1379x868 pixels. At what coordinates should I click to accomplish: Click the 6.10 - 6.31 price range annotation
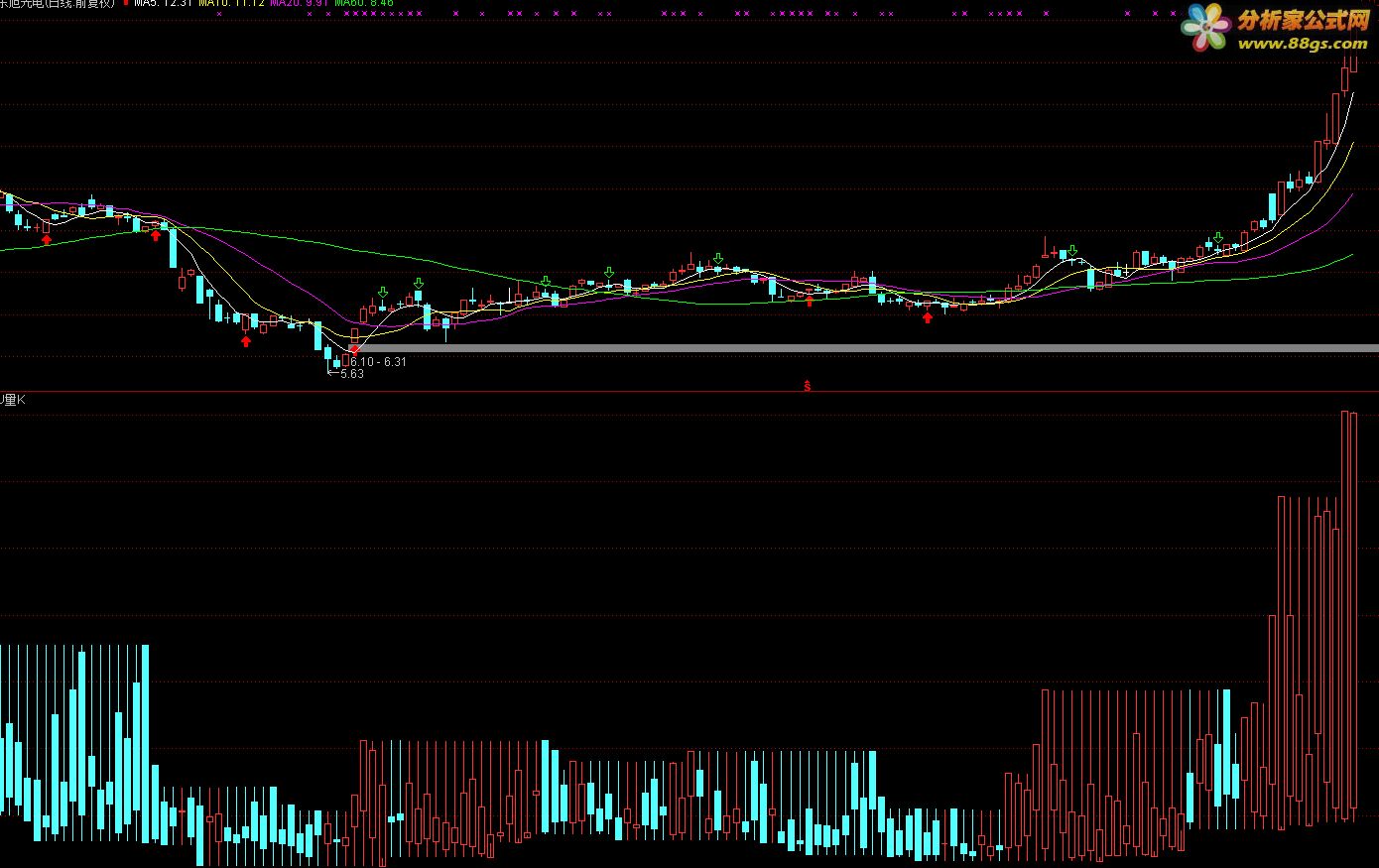[378, 362]
